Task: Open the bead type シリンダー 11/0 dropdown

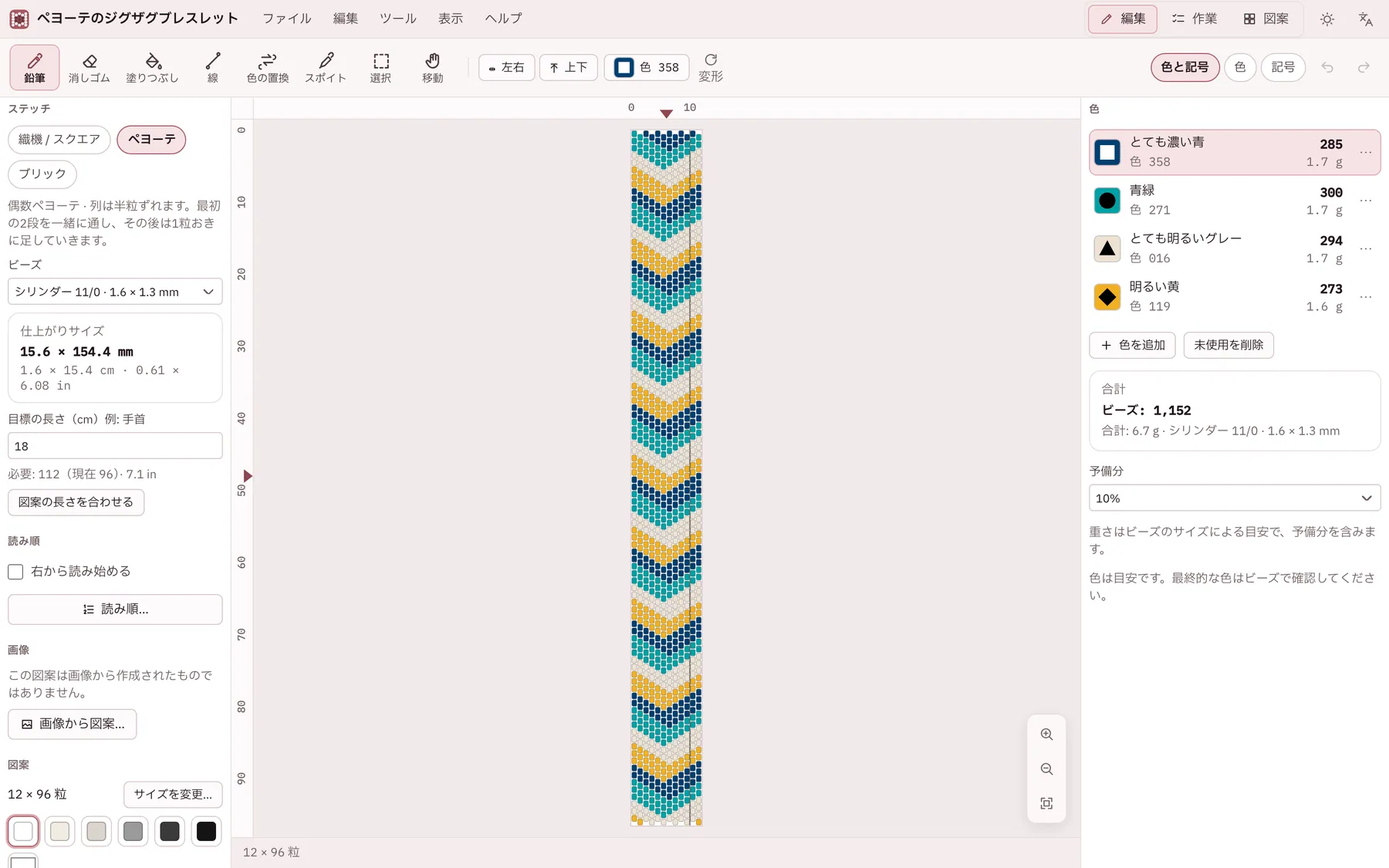Action: click(115, 292)
